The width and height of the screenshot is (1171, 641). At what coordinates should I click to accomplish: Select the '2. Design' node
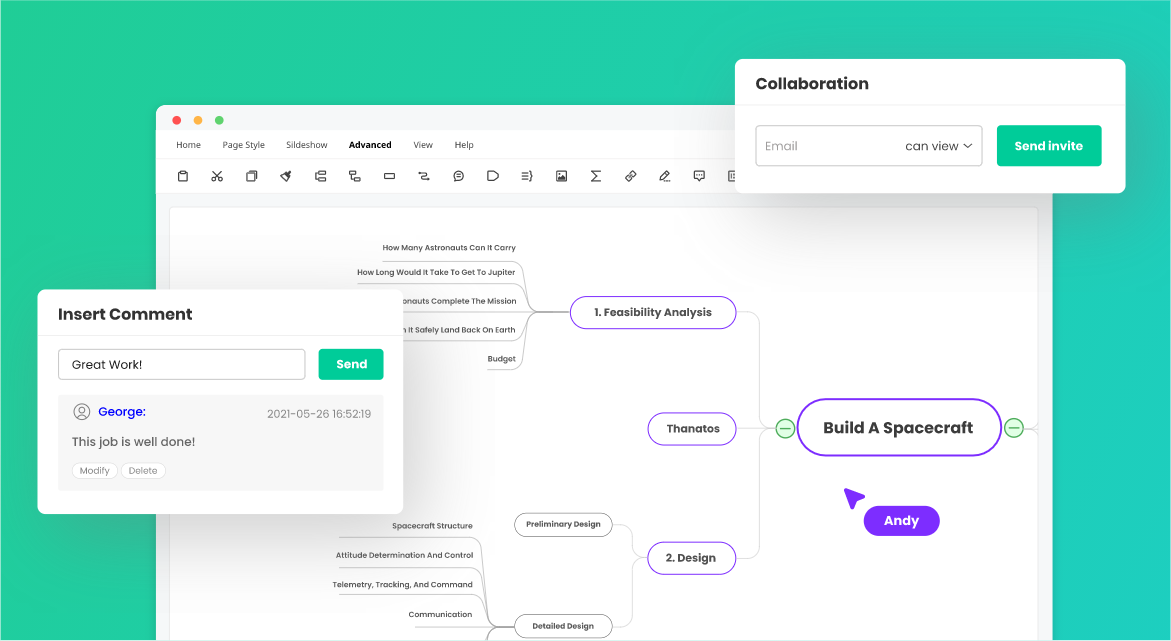[691, 558]
